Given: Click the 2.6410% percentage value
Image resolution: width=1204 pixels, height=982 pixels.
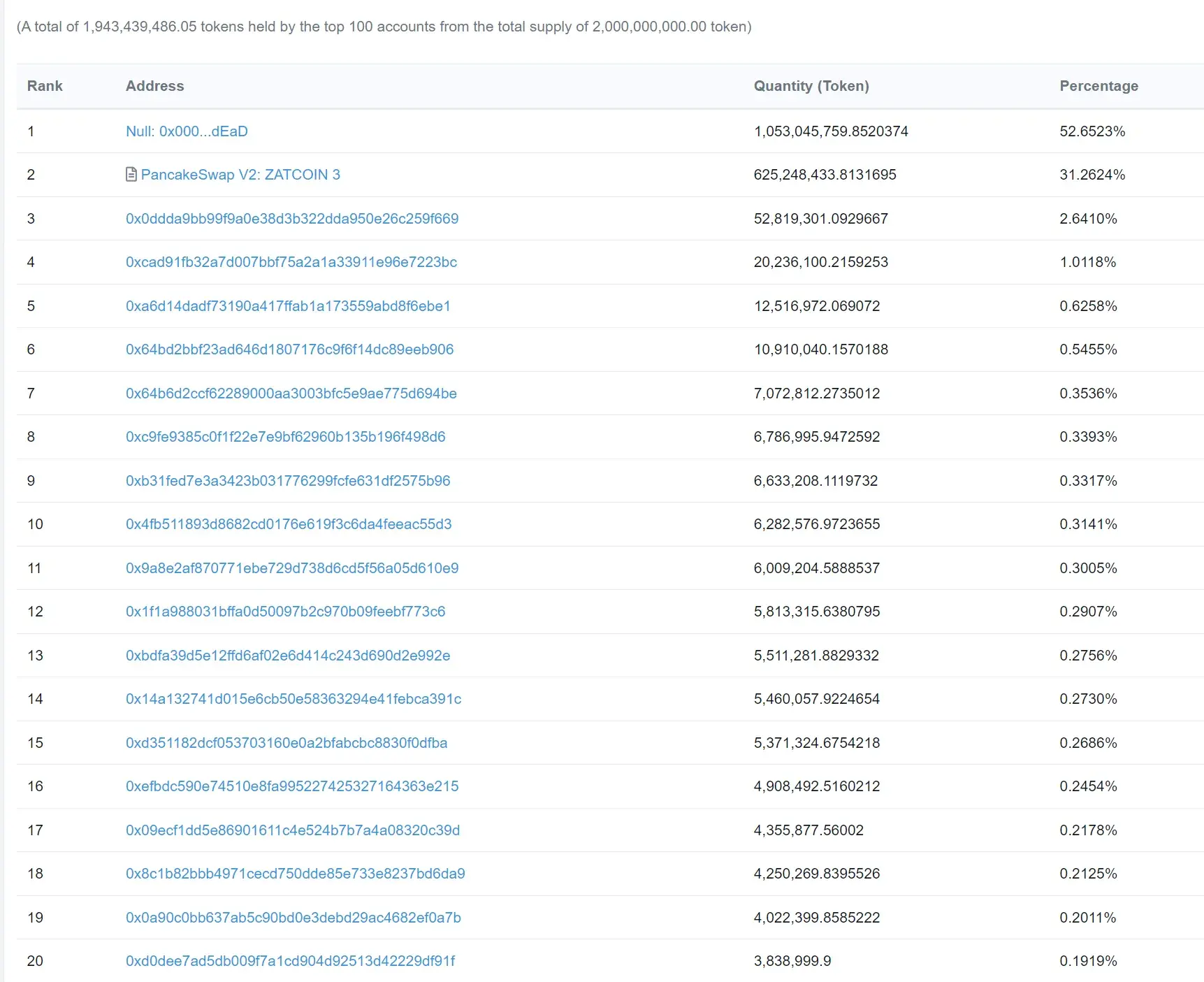Looking at the screenshot, I should pyautogui.click(x=1088, y=219).
